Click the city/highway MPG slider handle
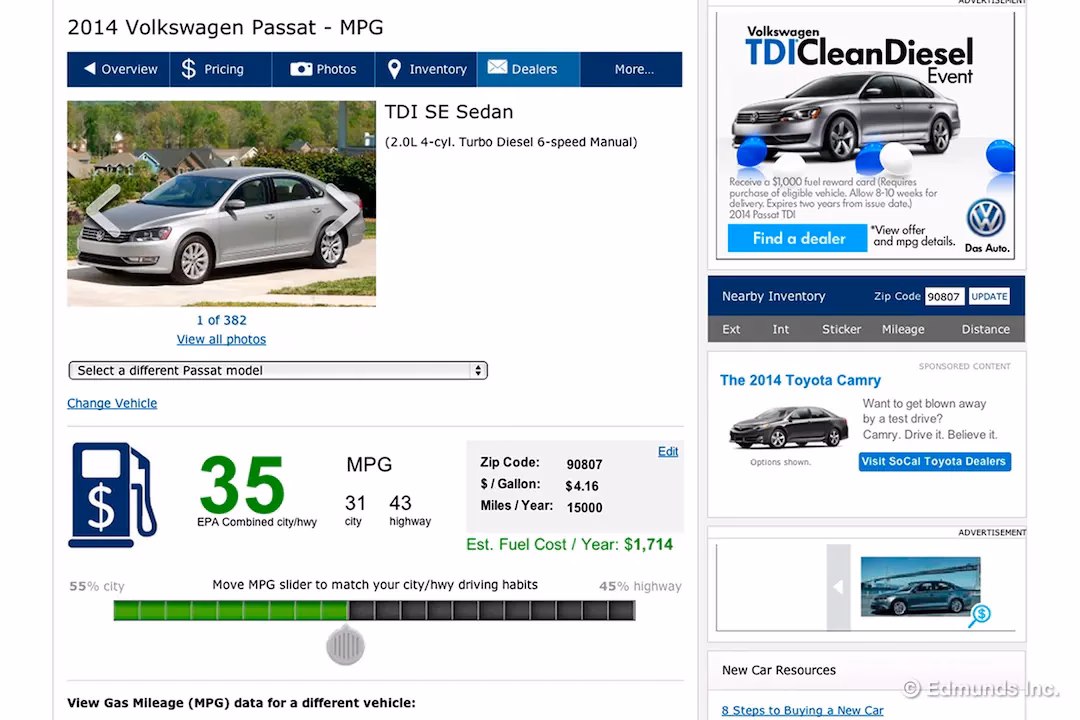 [x=344, y=645]
